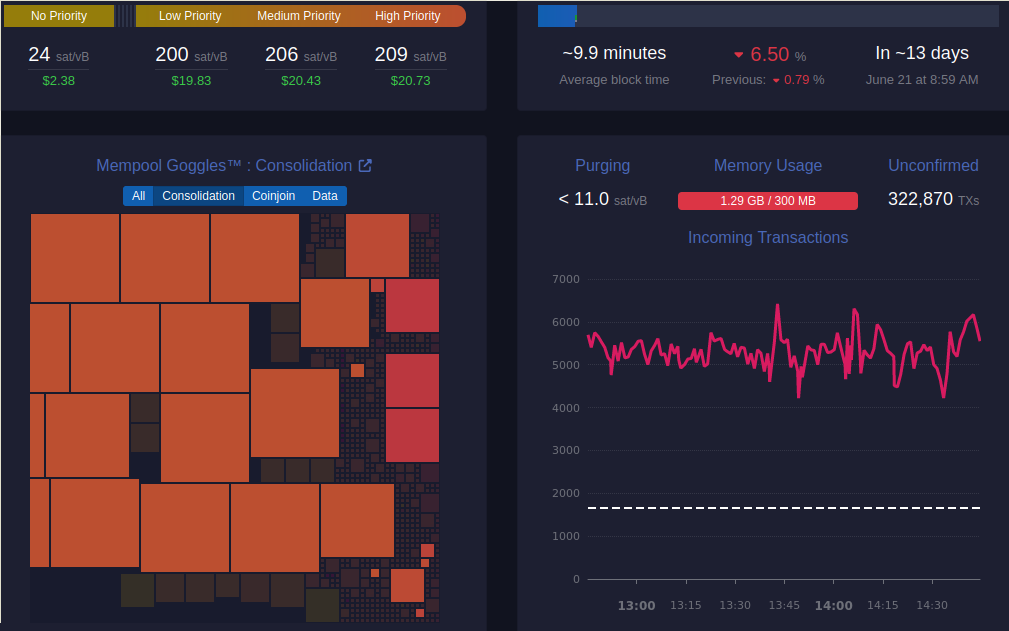The image size is (1009, 631).
Task: Select the All goggles filter
Action: pyautogui.click(x=138, y=196)
